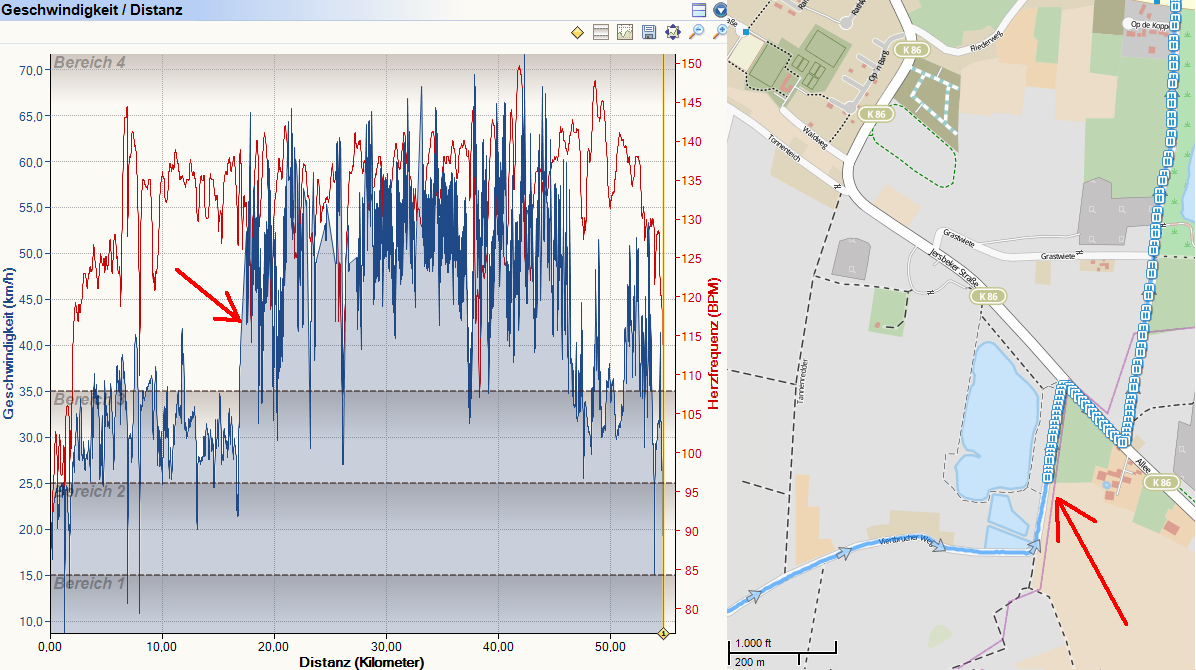Viewport: 1196px width, 670px height.
Task: Click the auto-fit chart zoom icon
Action: pyautogui.click(x=673, y=33)
